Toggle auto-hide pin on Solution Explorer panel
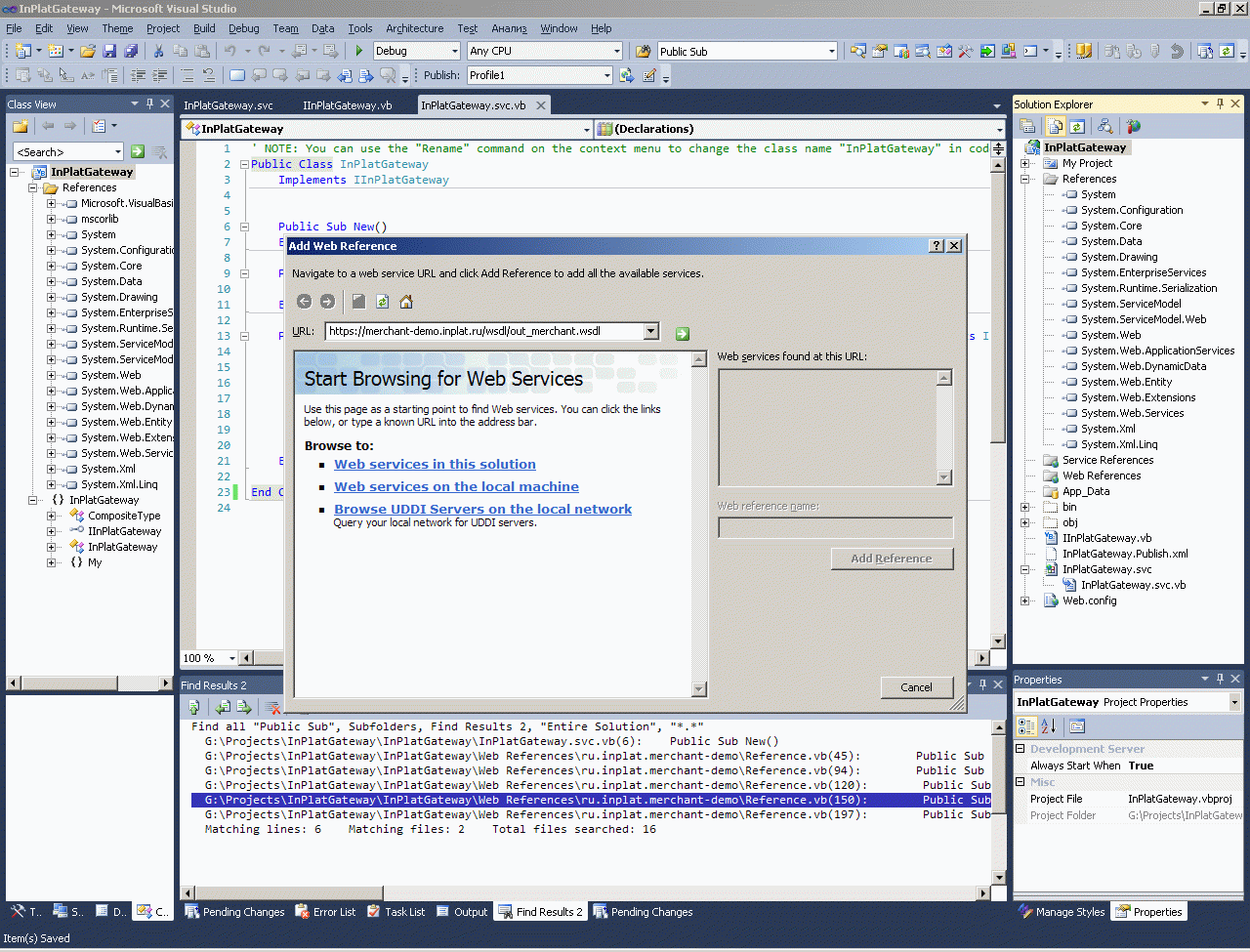Image resolution: width=1250 pixels, height=952 pixels. point(1220,103)
